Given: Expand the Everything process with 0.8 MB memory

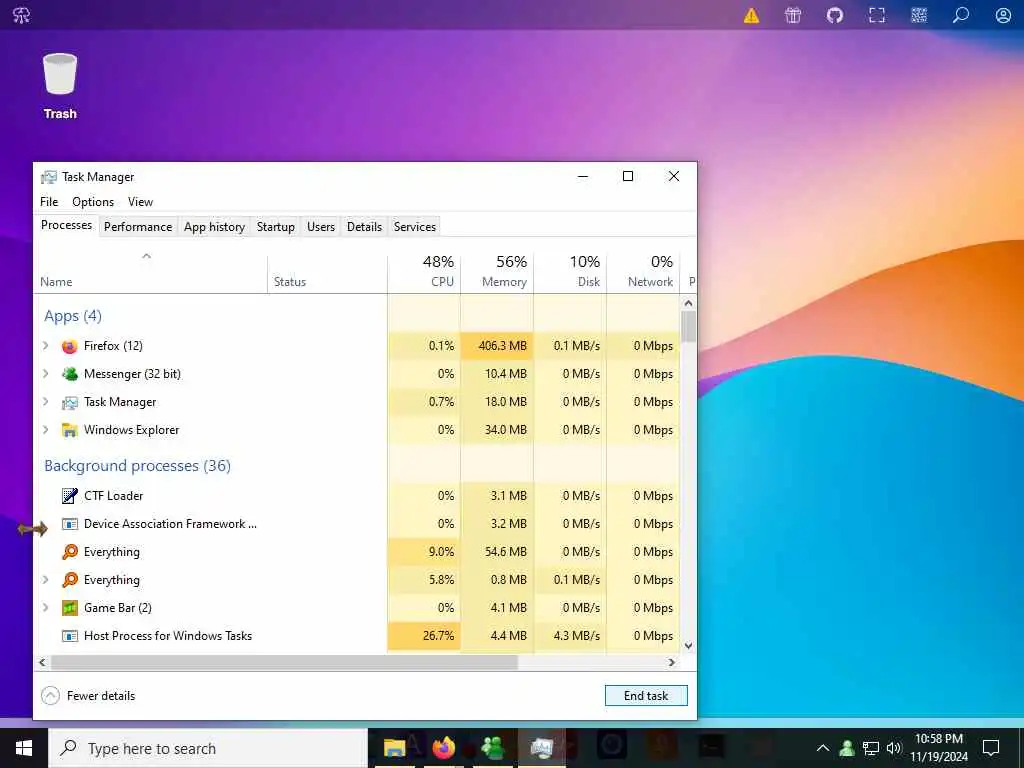Looking at the screenshot, I should click(x=46, y=579).
